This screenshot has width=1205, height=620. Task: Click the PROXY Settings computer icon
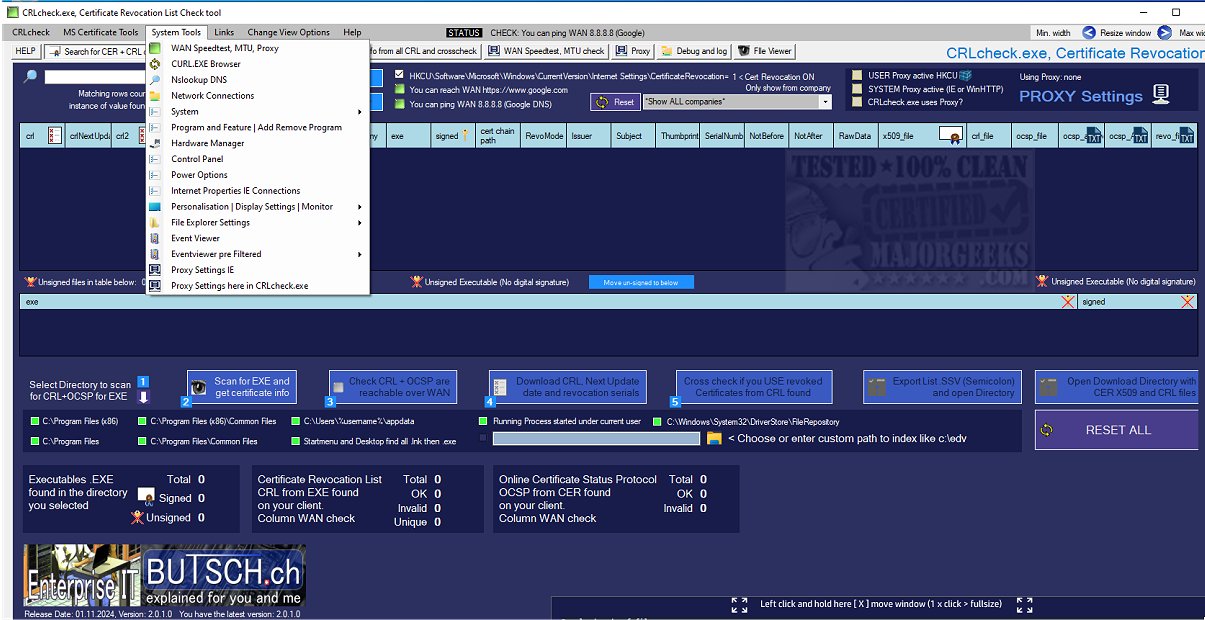(1160, 95)
